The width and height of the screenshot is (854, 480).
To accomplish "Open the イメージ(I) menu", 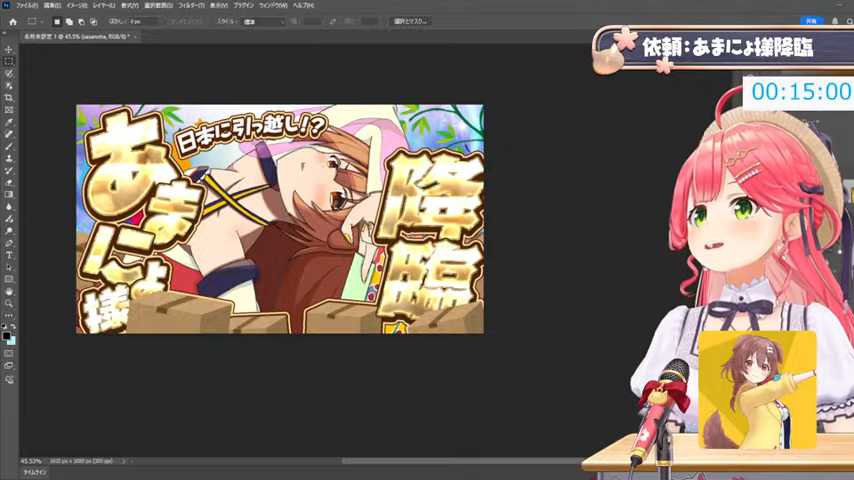I will pos(76,5).
